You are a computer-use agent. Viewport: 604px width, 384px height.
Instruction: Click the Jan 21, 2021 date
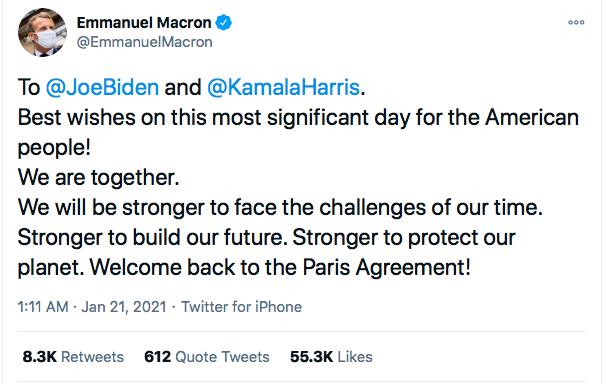tap(124, 307)
